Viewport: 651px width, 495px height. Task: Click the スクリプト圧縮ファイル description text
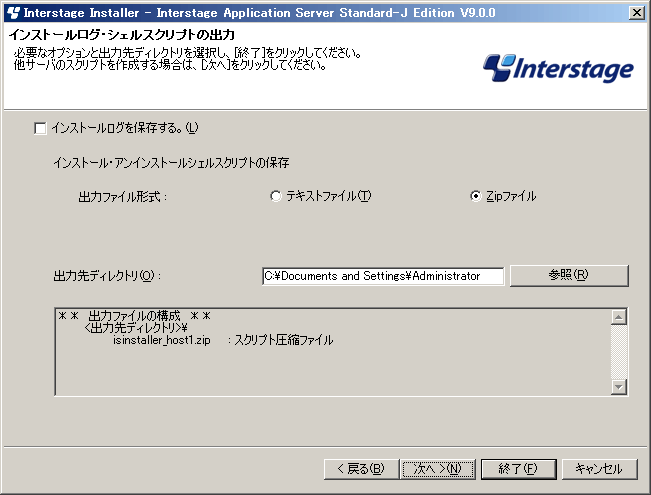pos(284,340)
